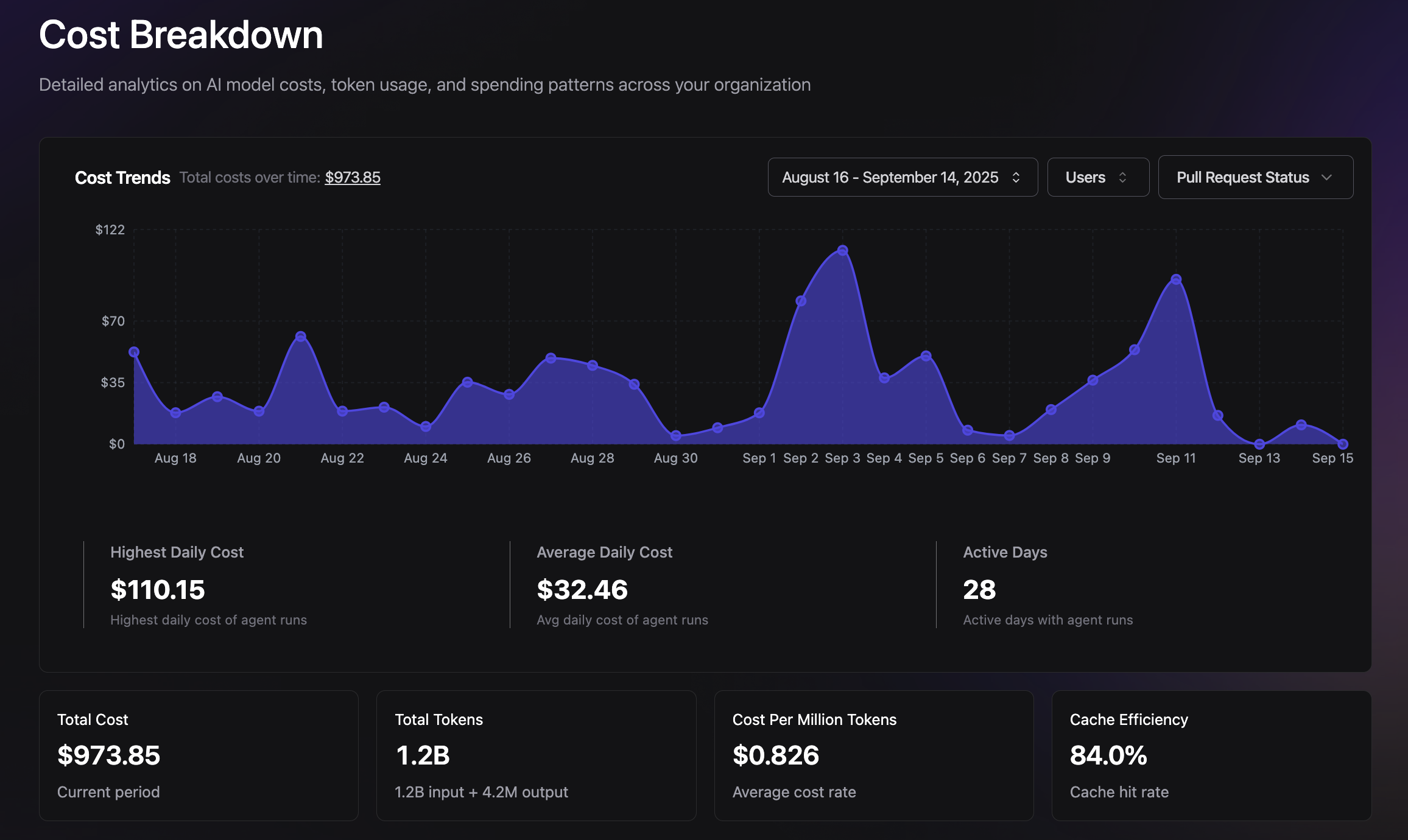Click the Average Daily Cost $32.46 stat
Viewport: 1408px width, 840px height.
(x=582, y=589)
